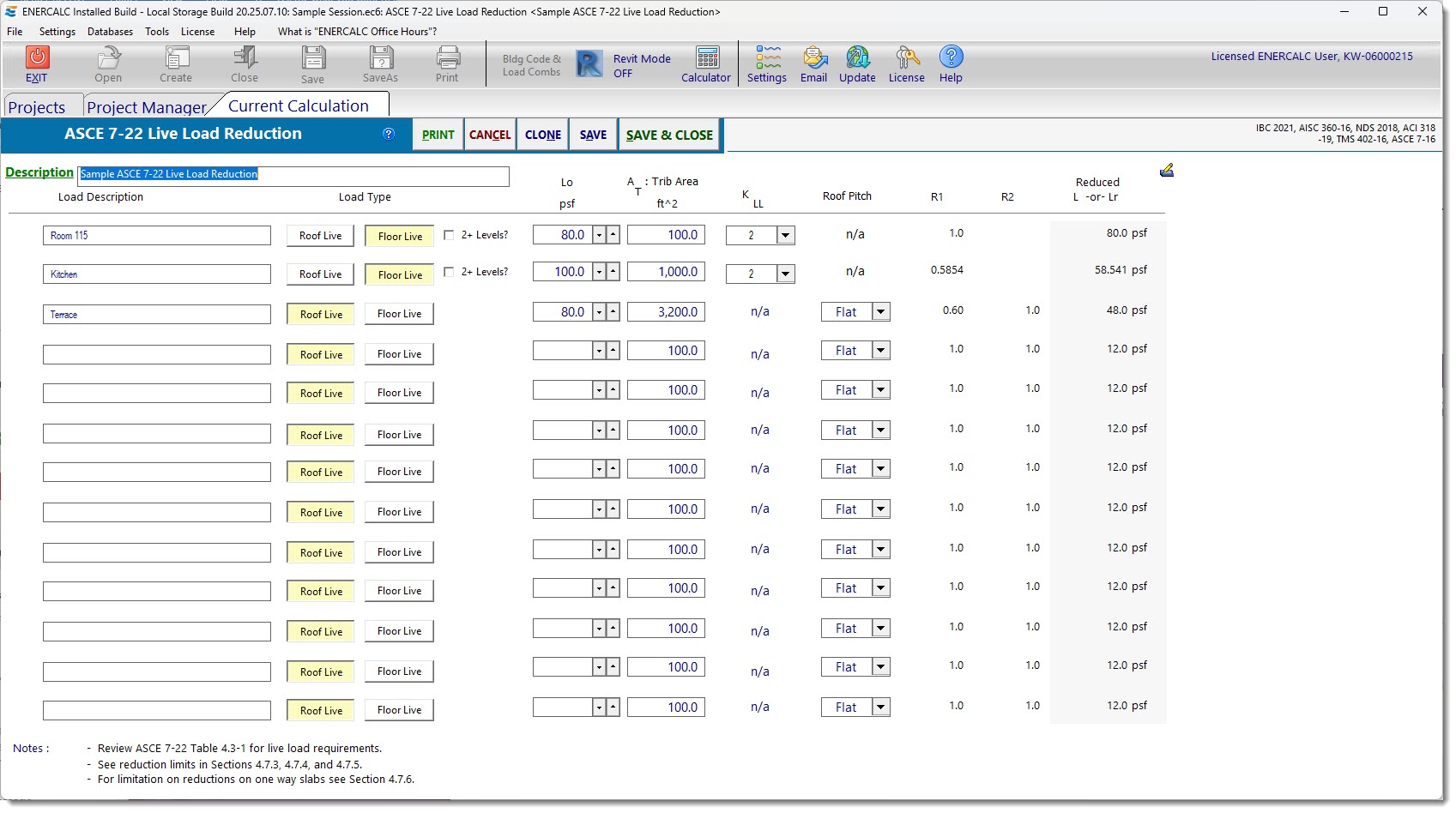
Task: Click the pencil edit icon above Reduced column
Action: (x=1167, y=170)
